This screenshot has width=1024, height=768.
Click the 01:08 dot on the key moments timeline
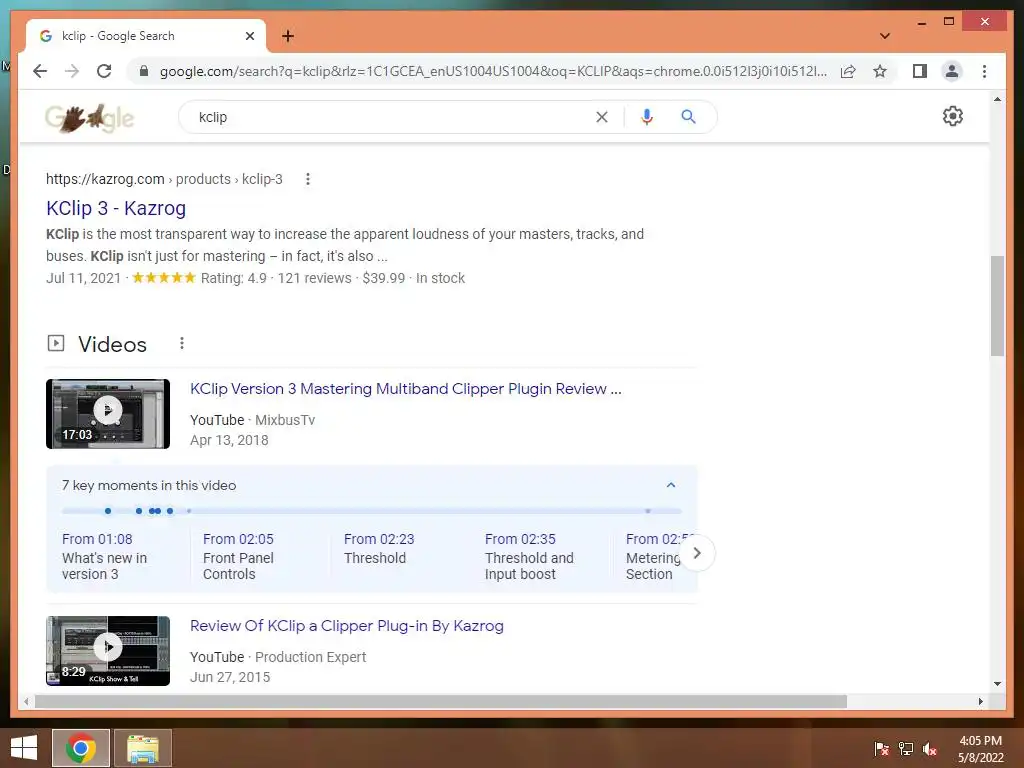coord(108,511)
